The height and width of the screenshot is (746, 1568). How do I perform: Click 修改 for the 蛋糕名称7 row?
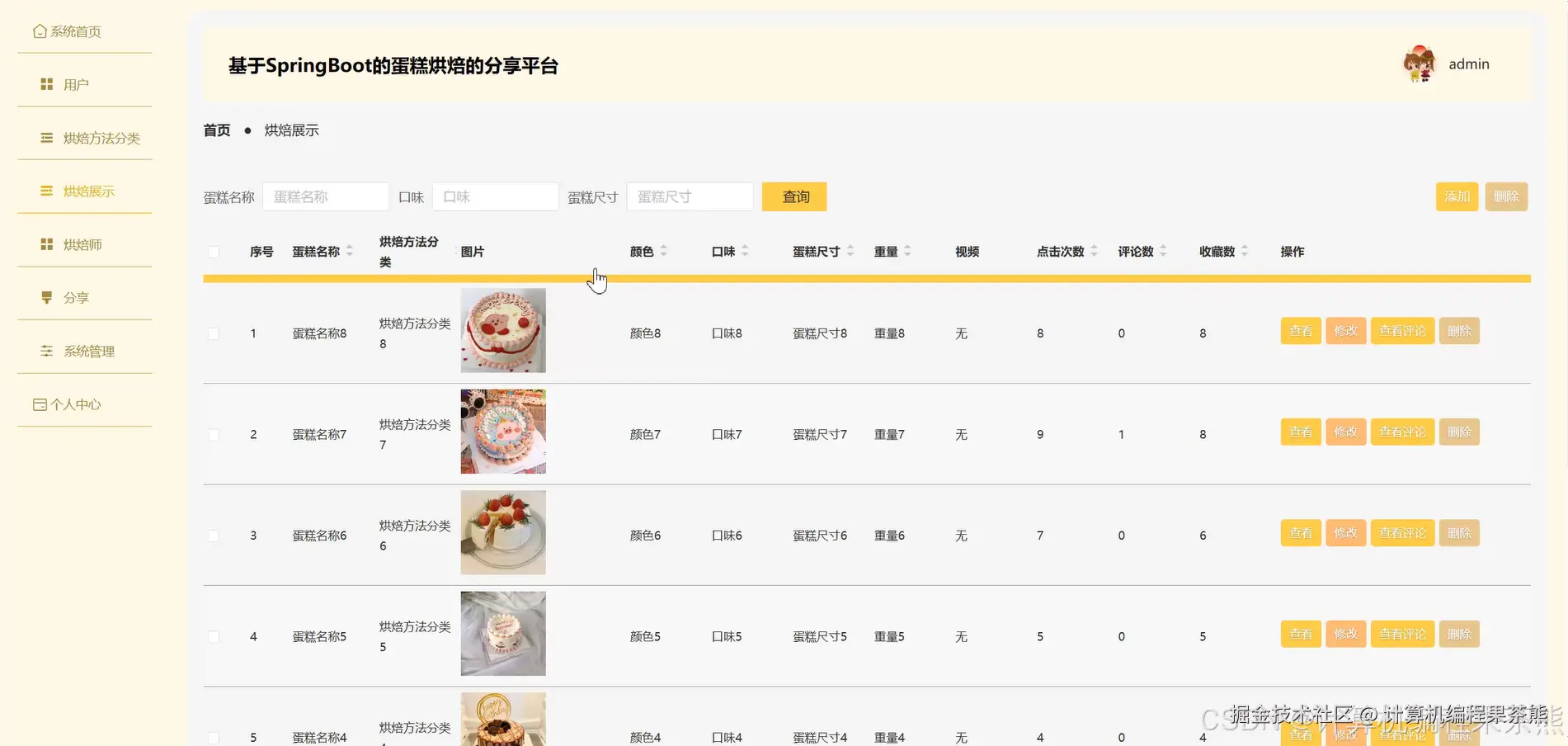[x=1346, y=432]
